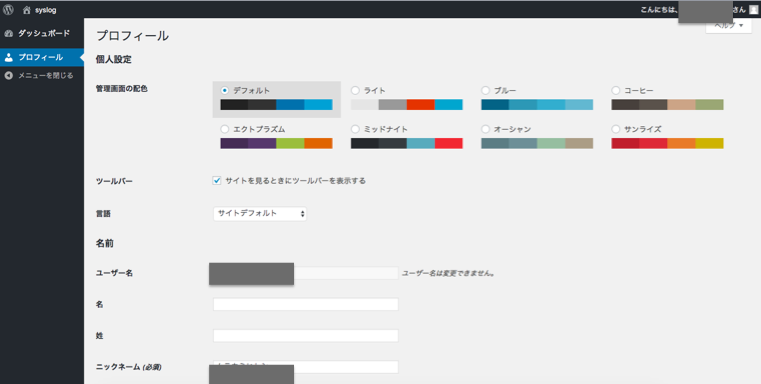The width and height of the screenshot is (761, 384).
Task: Click the 名 first name input field
Action: 306,304
